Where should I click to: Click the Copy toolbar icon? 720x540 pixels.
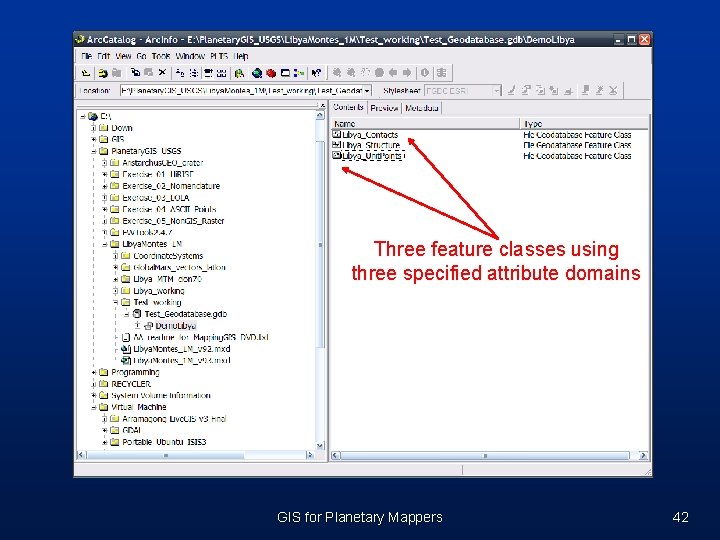tap(135, 73)
